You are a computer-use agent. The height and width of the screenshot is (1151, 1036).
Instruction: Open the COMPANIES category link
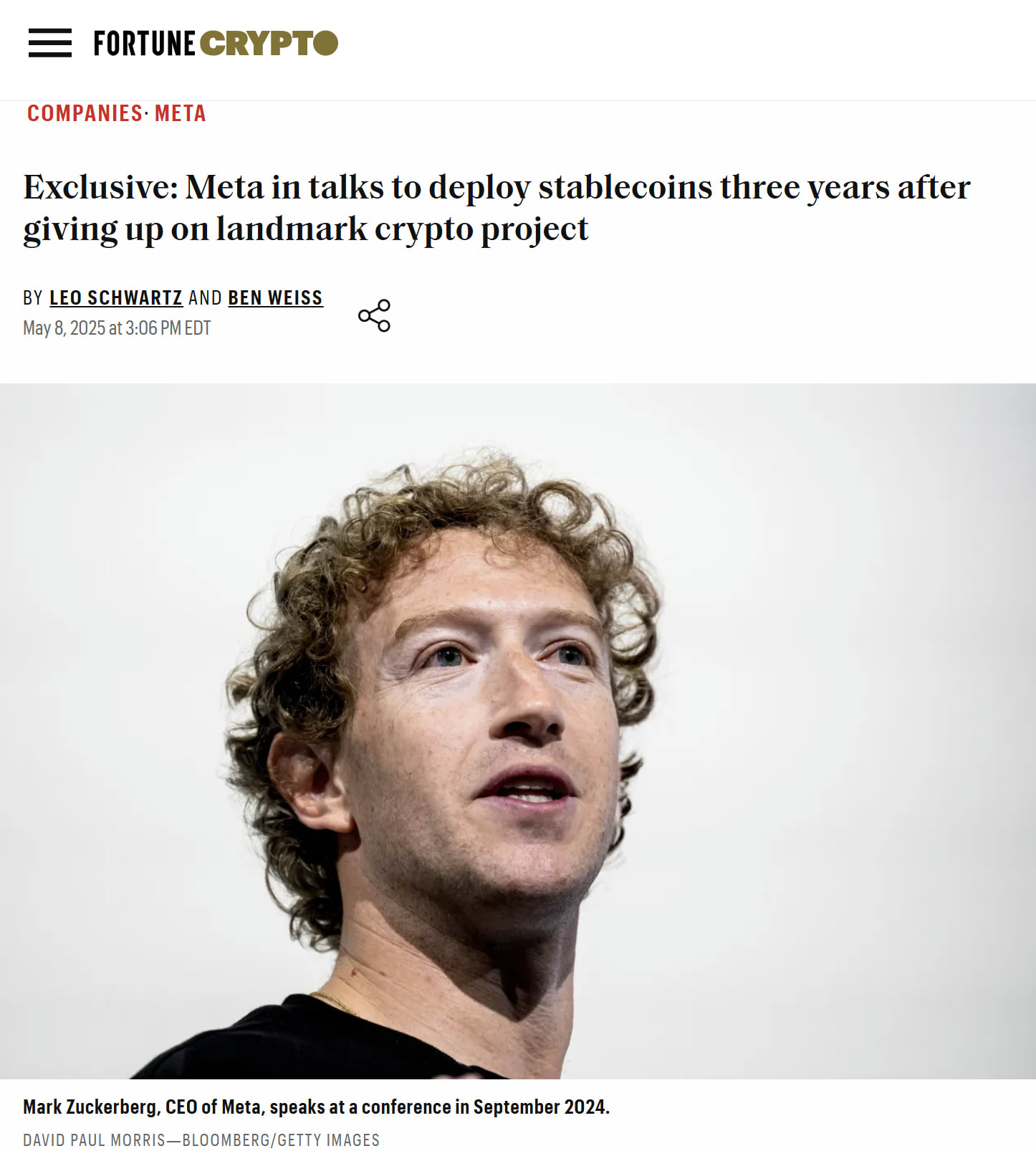coord(85,113)
